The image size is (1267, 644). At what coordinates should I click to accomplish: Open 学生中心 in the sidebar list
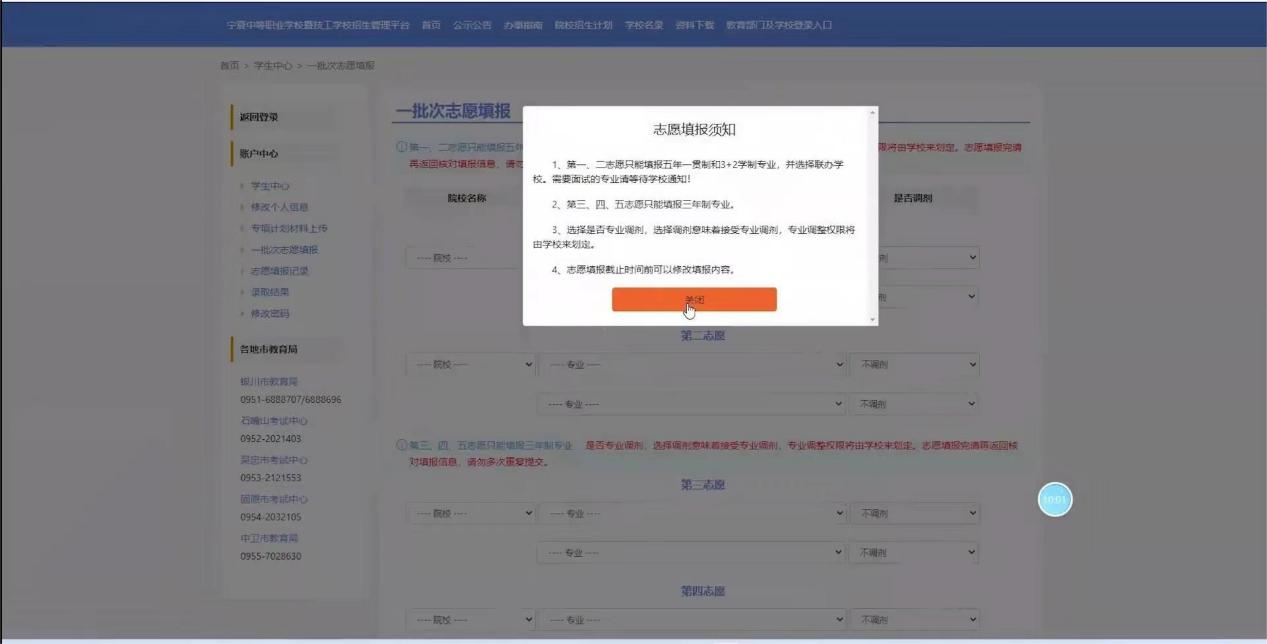pos(270,186)
